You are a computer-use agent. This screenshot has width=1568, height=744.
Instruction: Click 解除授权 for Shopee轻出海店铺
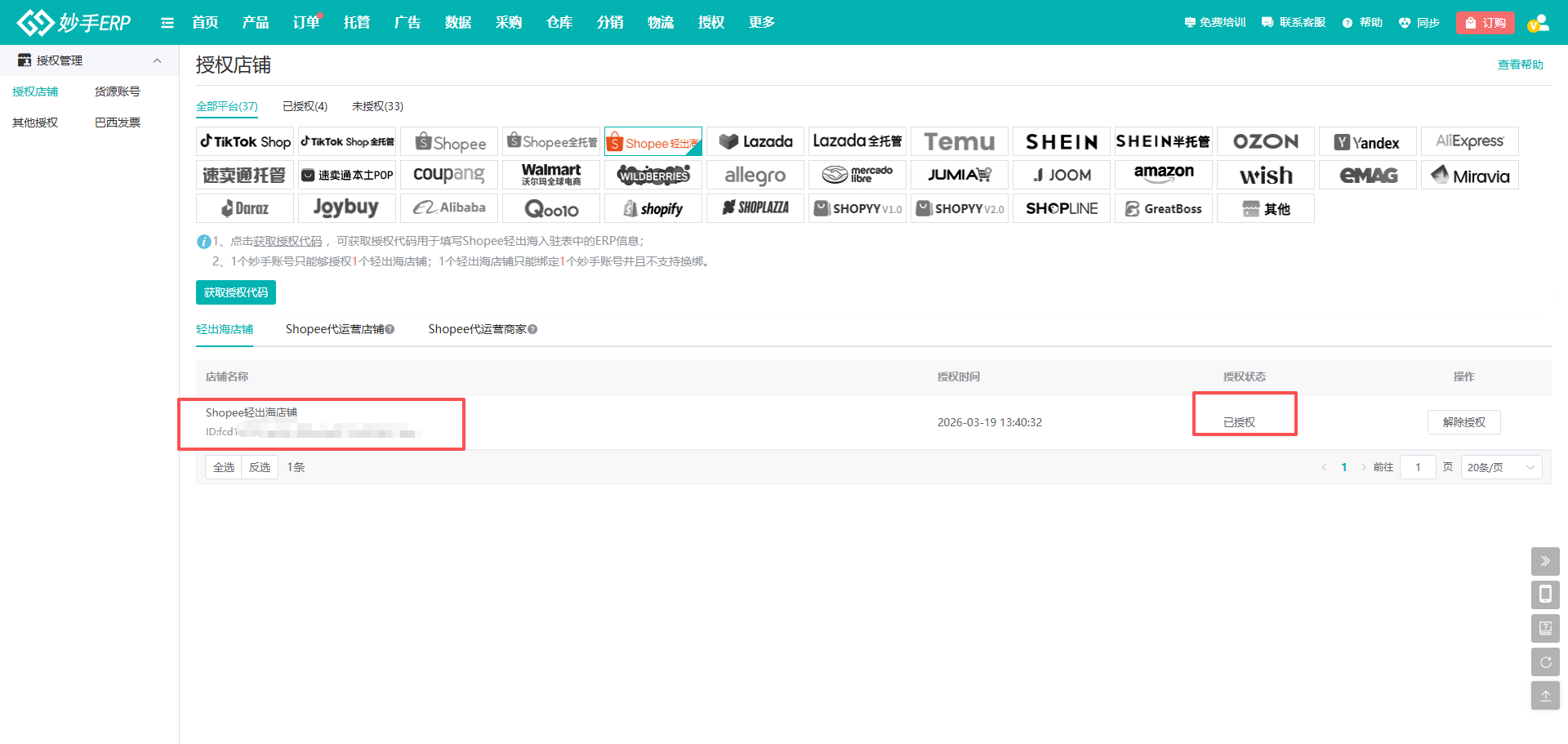click(x=1464, y=422)
